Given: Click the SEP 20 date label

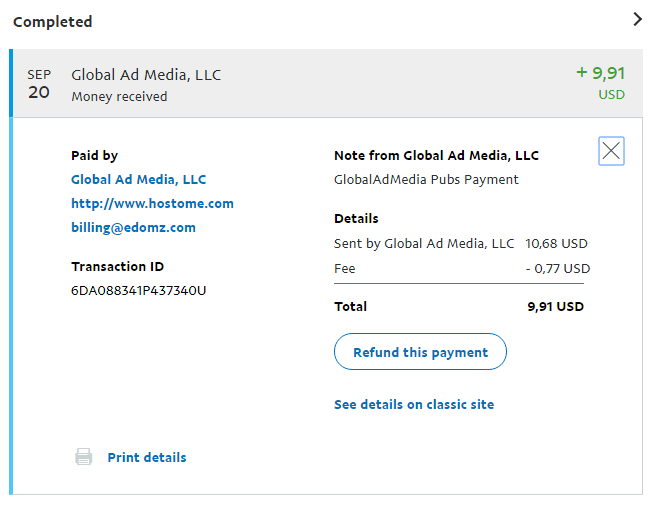Looking at the screenshot, I should (x=39, y=84).
